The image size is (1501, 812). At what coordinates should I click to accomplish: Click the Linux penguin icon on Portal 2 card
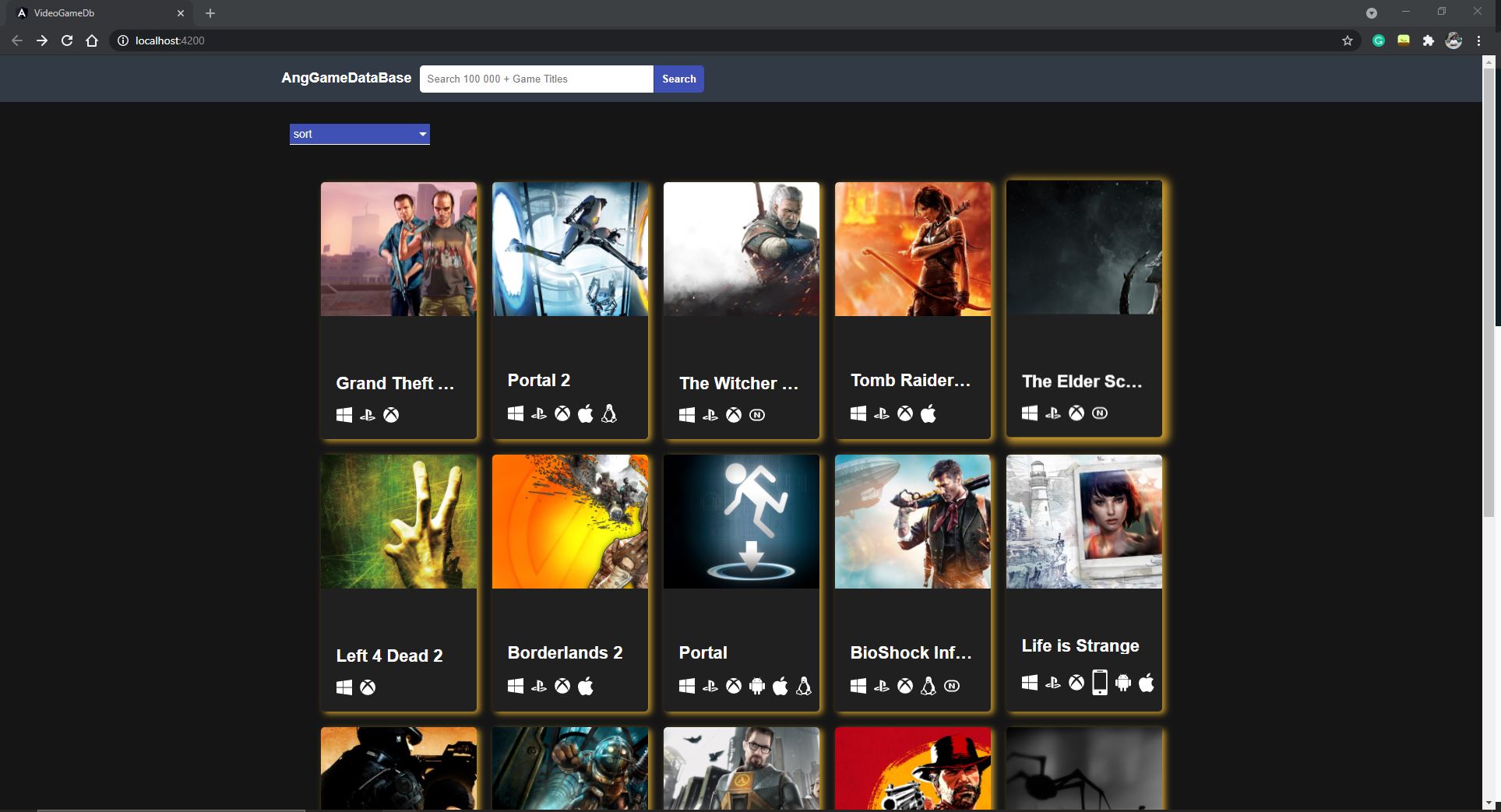click(609, 413)
